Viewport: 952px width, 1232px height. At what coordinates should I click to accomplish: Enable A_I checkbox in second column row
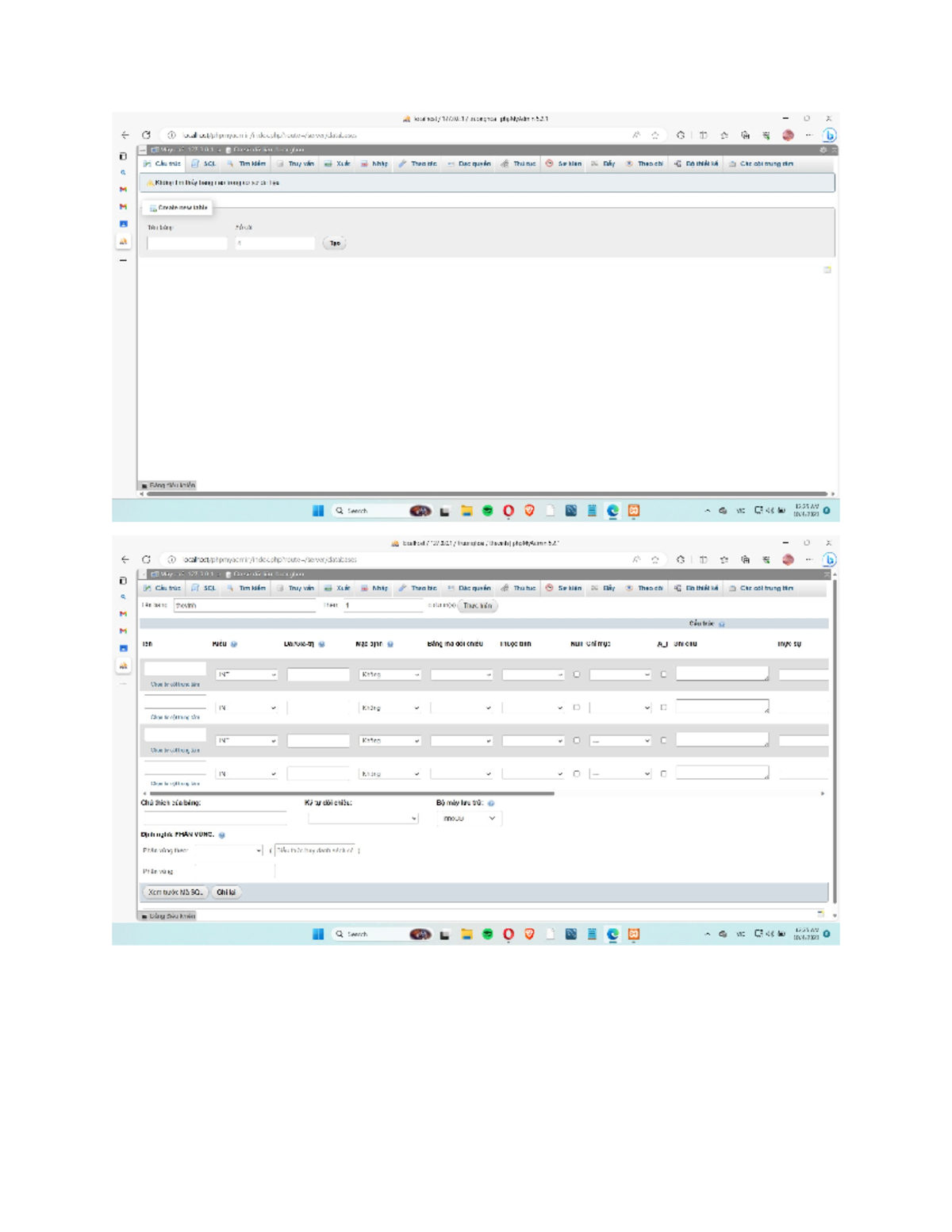point(663,708)
